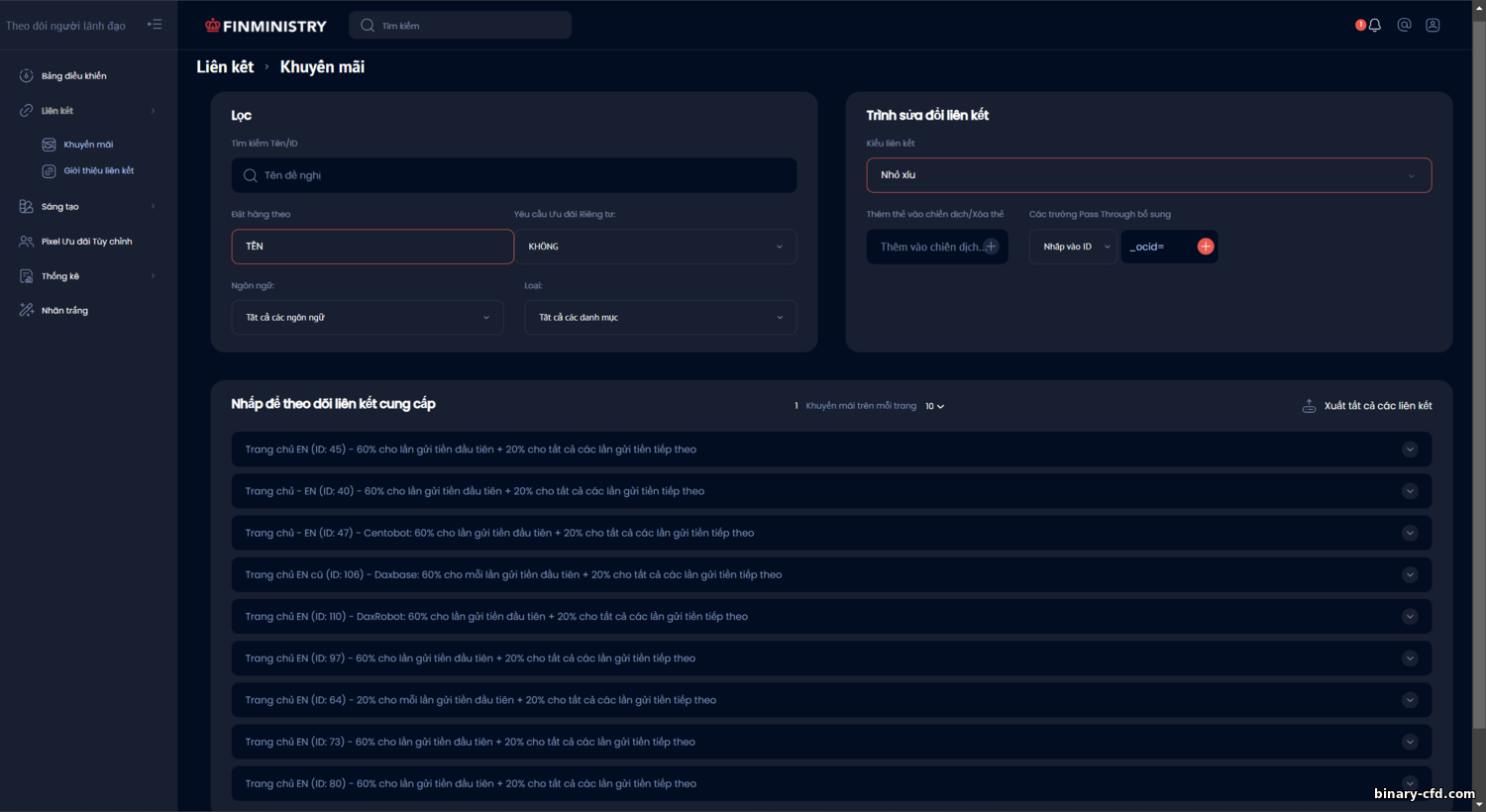This screenshot has width=1486, height=812.
Task: Click Xuất tất cả các liên kết
Action: click(1378, 406)
